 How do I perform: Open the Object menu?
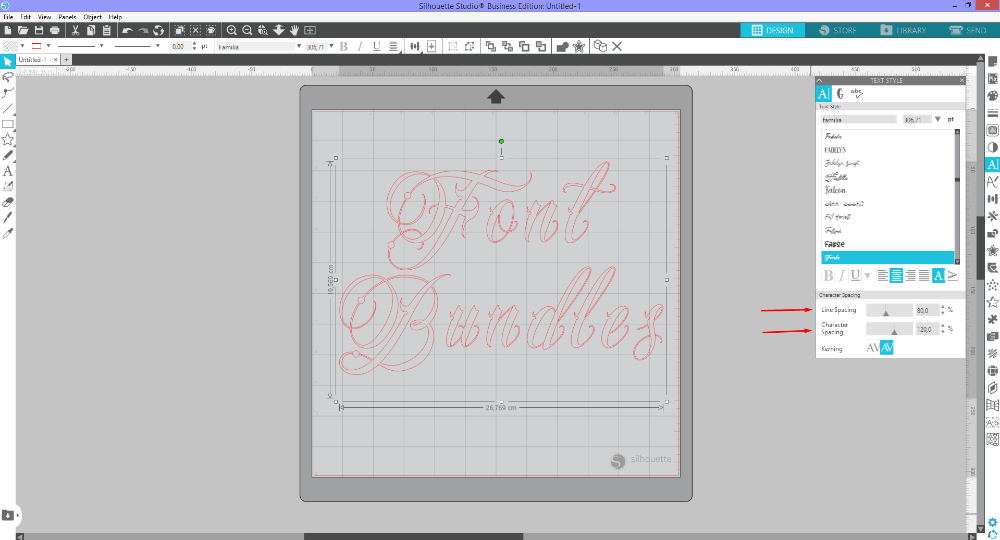[x=92, y=17]
